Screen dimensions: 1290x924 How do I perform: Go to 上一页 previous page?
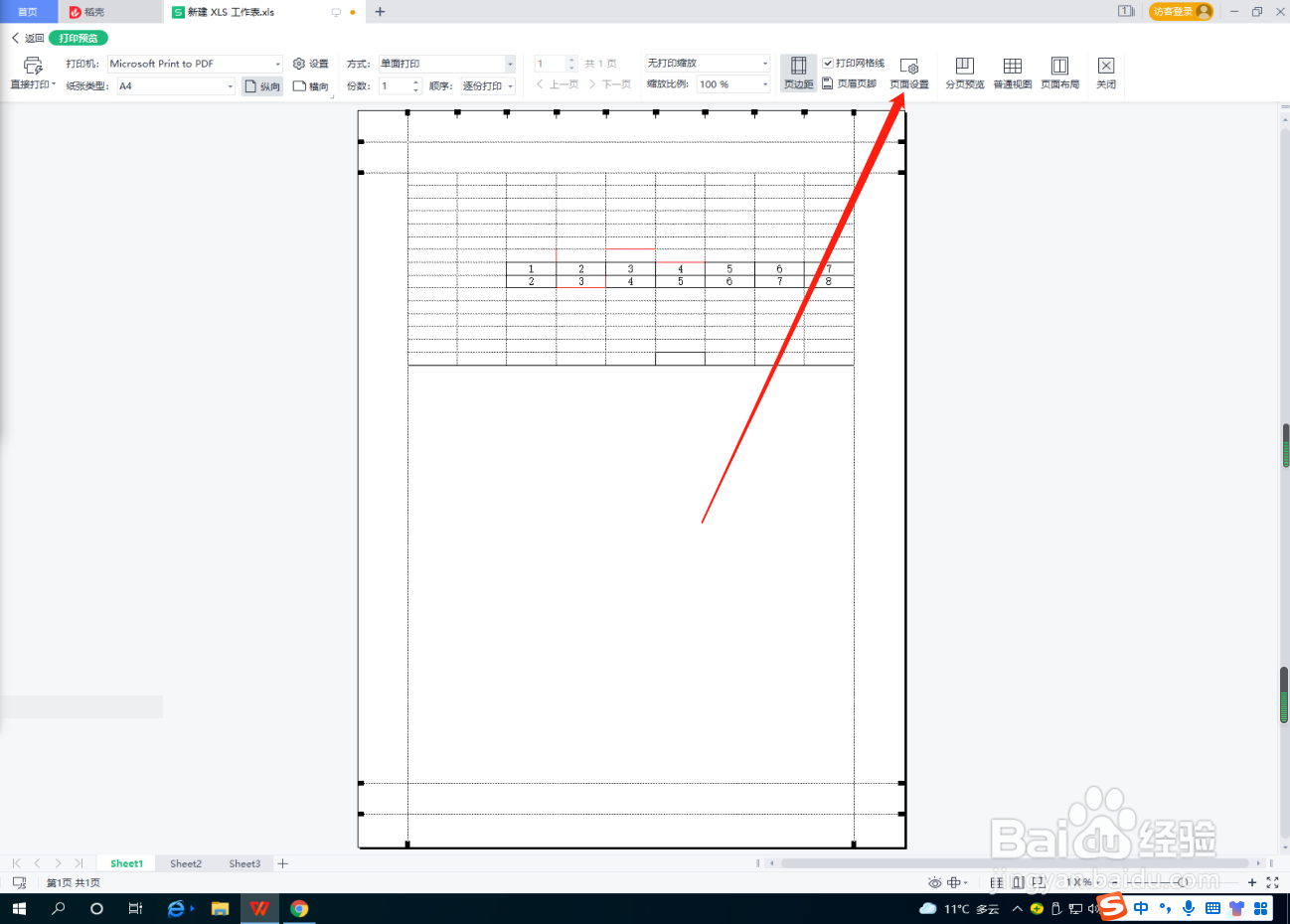click(558, 84)
